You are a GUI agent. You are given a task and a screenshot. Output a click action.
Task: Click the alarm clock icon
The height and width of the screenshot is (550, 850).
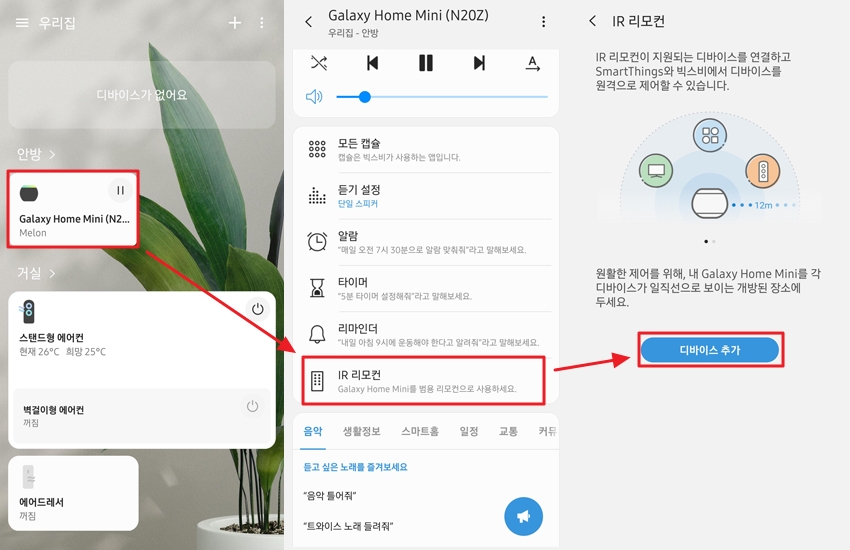click(x=317, y=241)
